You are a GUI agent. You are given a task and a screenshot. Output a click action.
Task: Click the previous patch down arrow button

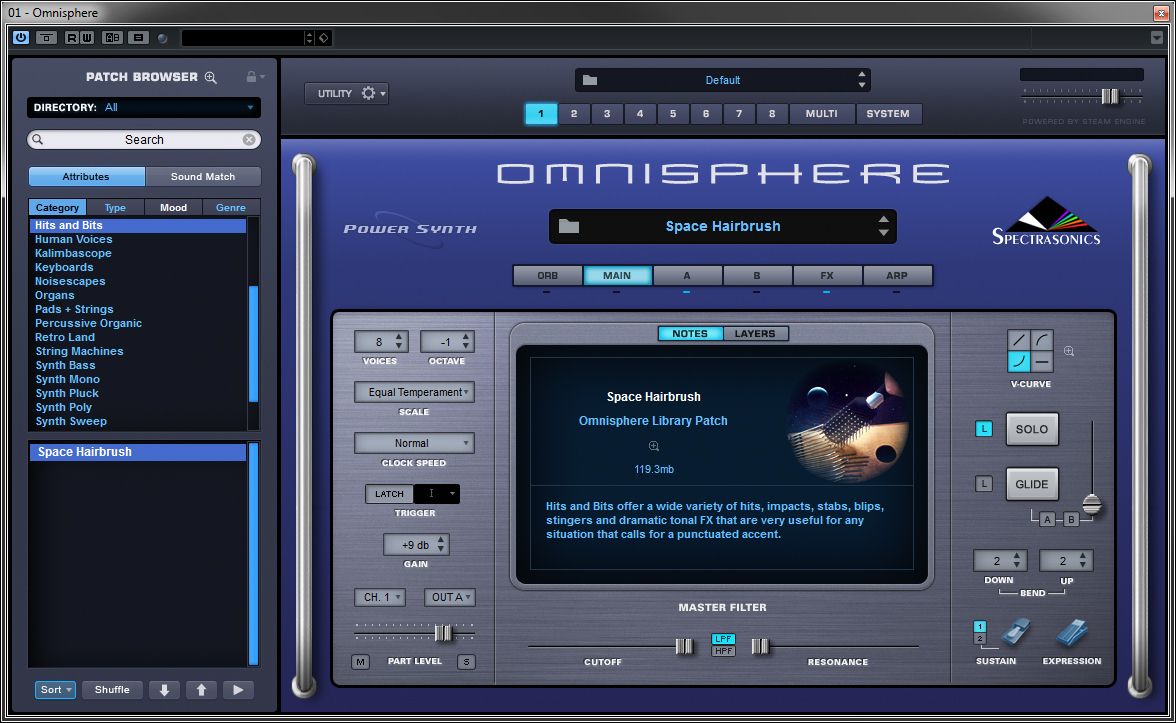click(164, 690)
